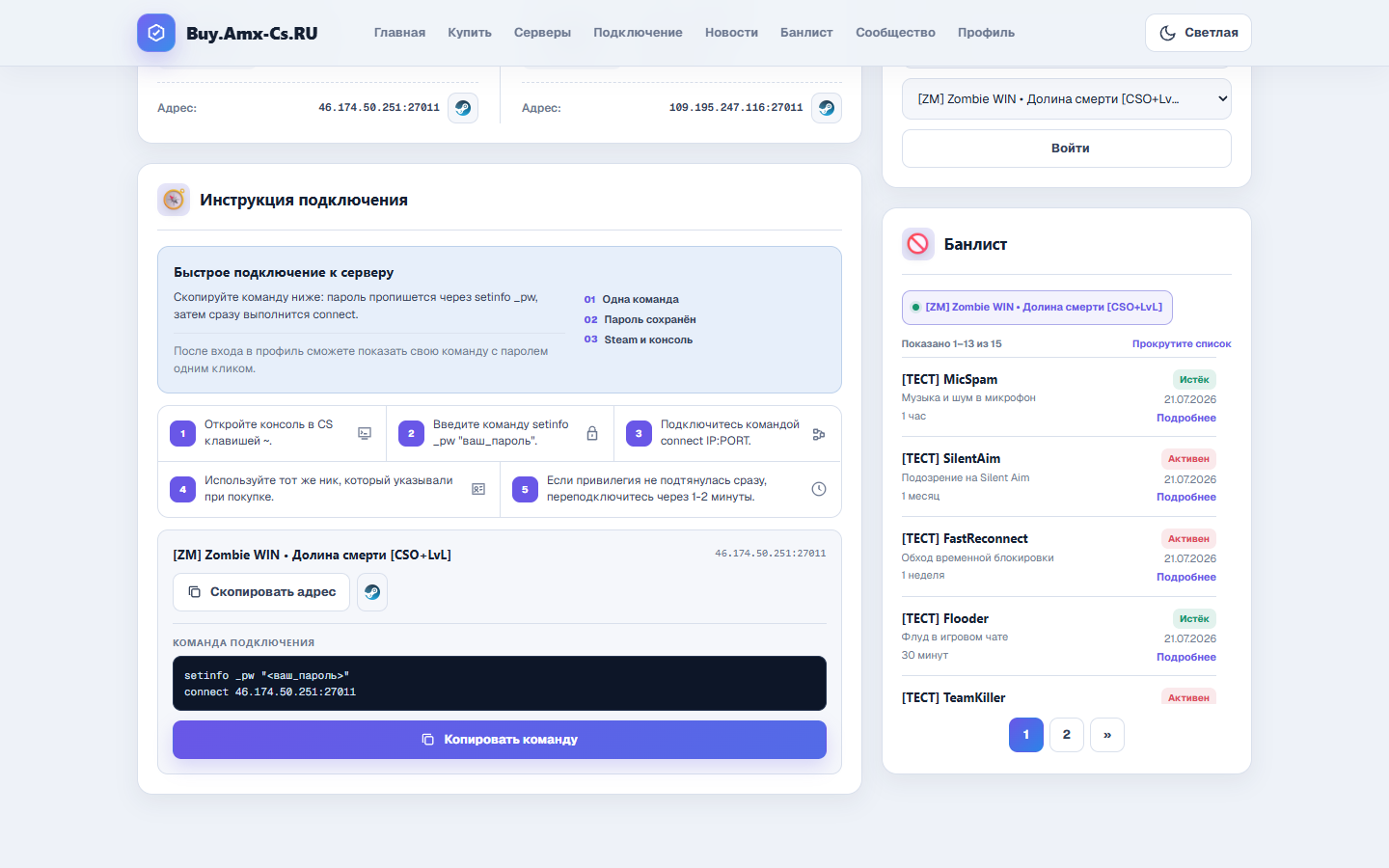
Task: Click Steam icon next to 46.174.50.251:27011 address
Action: tap(463, 108)
